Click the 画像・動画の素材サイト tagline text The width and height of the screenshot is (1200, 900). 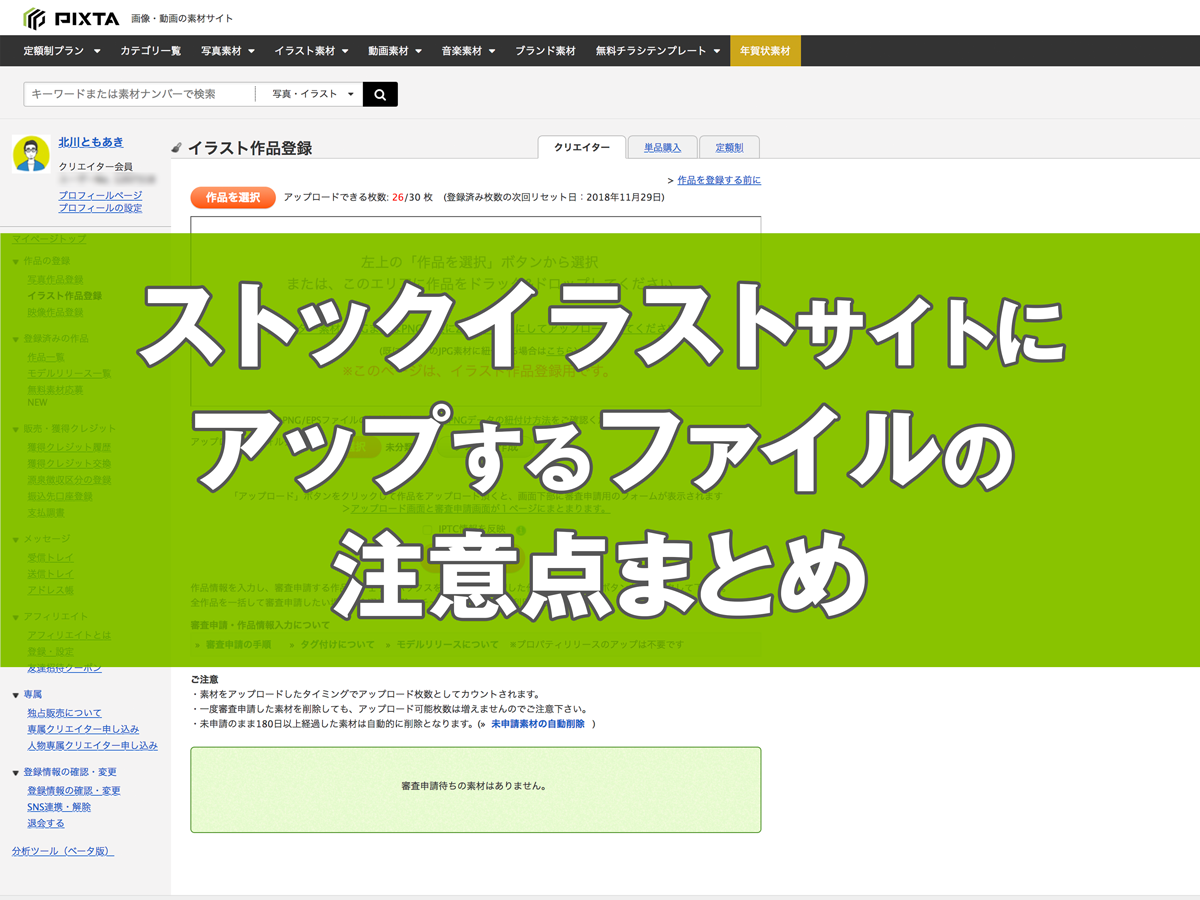tap(182, 18)
